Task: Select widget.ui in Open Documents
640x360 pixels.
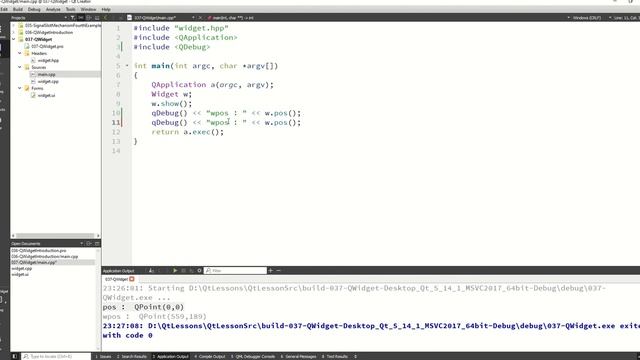Action: [x=20, y=274]
